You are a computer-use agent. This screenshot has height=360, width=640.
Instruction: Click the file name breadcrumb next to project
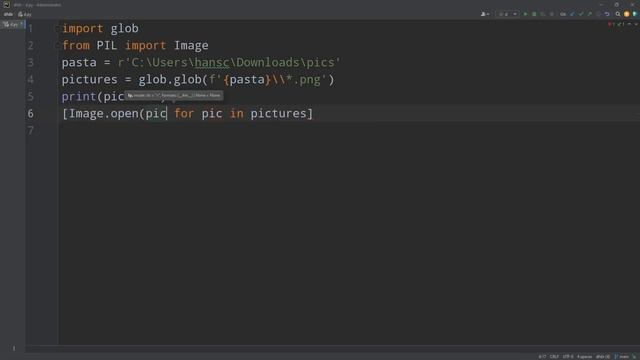[x=25, y=14]
